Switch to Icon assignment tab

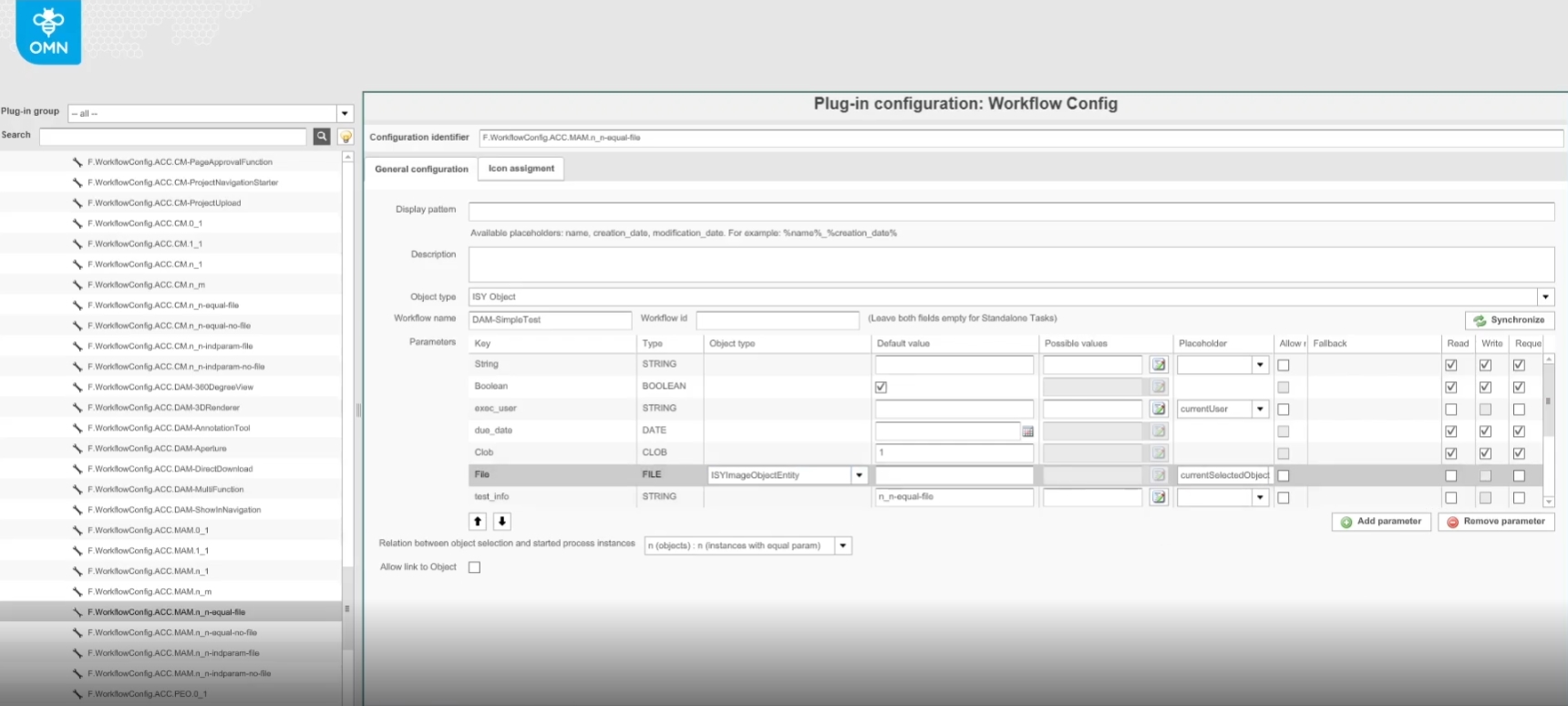(521, 169)
